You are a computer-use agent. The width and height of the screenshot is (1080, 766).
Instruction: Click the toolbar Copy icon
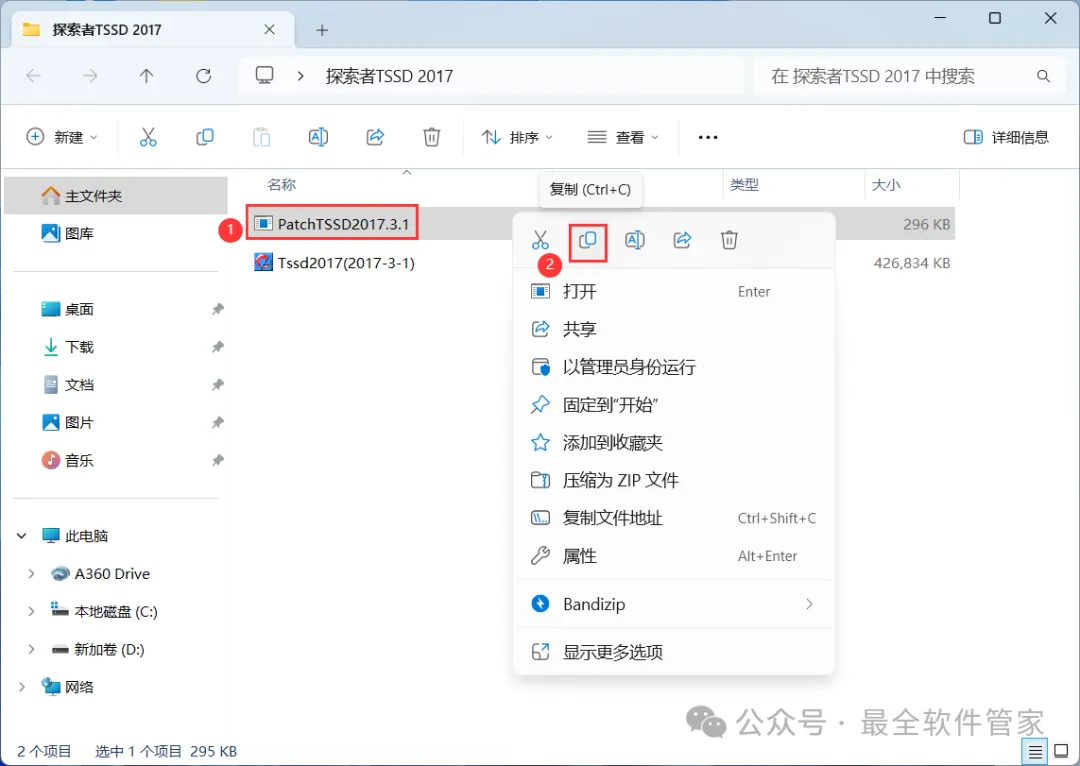205,137
